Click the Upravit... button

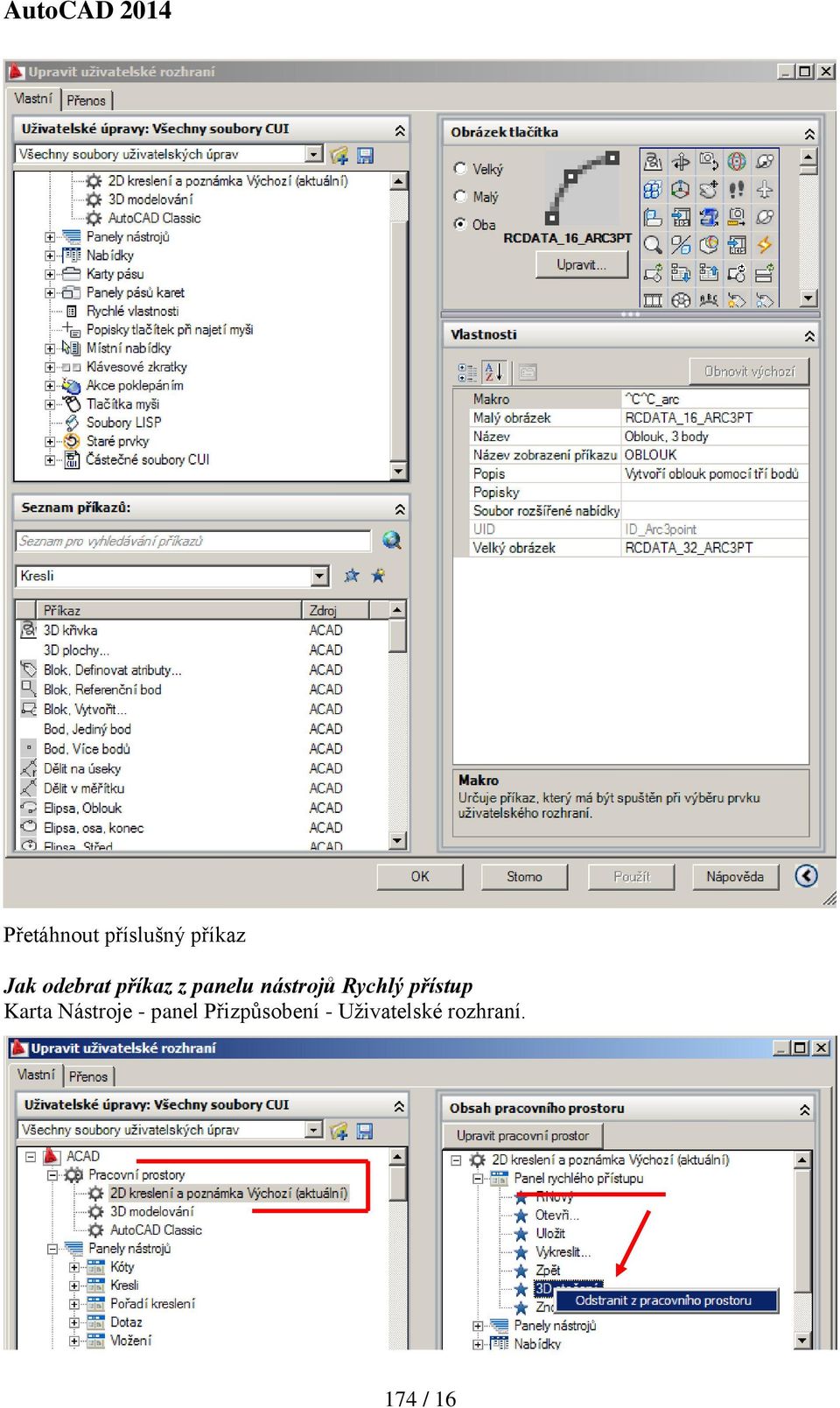click(x=582, y=264)
